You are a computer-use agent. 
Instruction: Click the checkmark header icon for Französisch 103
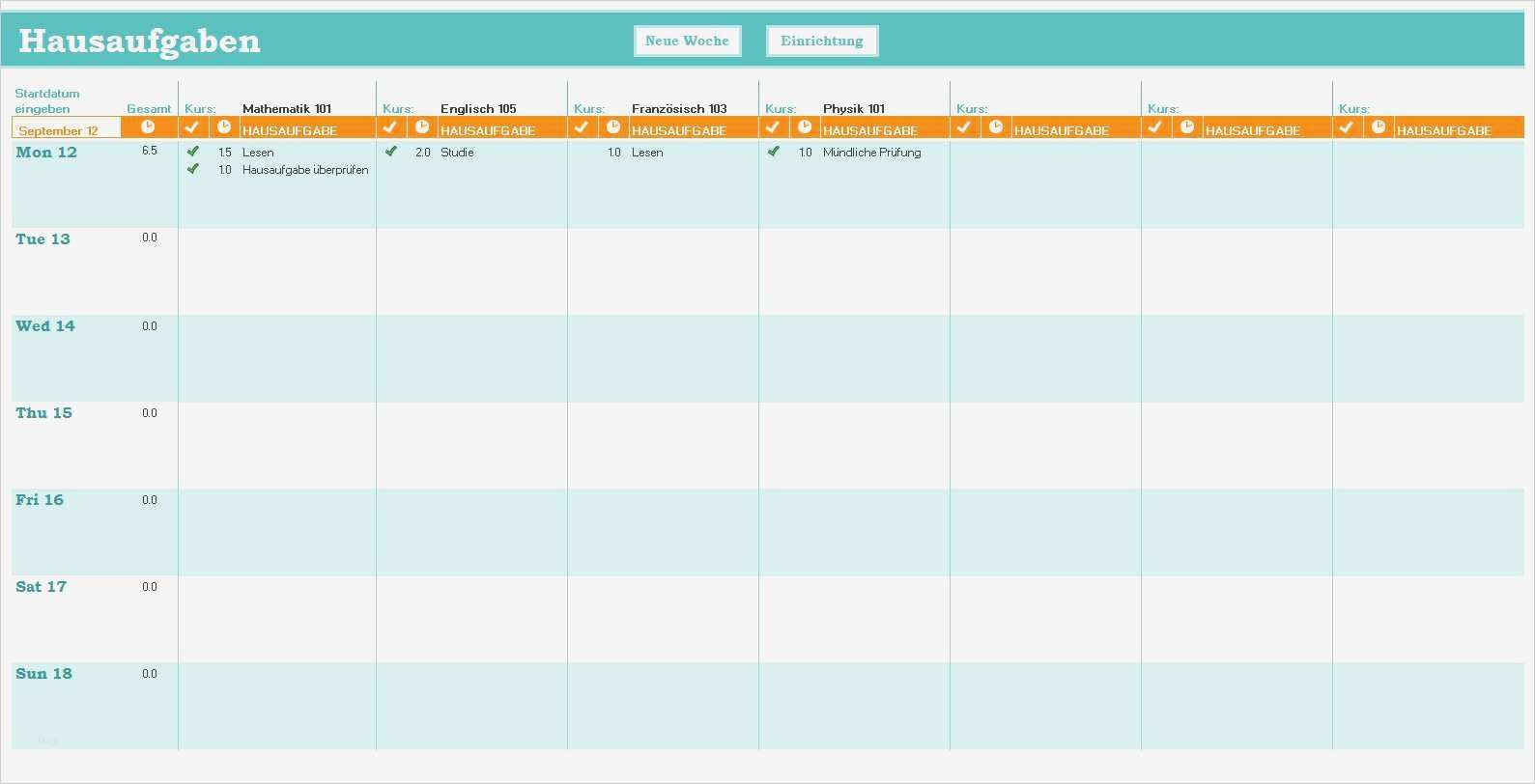[x=582, y=127]
